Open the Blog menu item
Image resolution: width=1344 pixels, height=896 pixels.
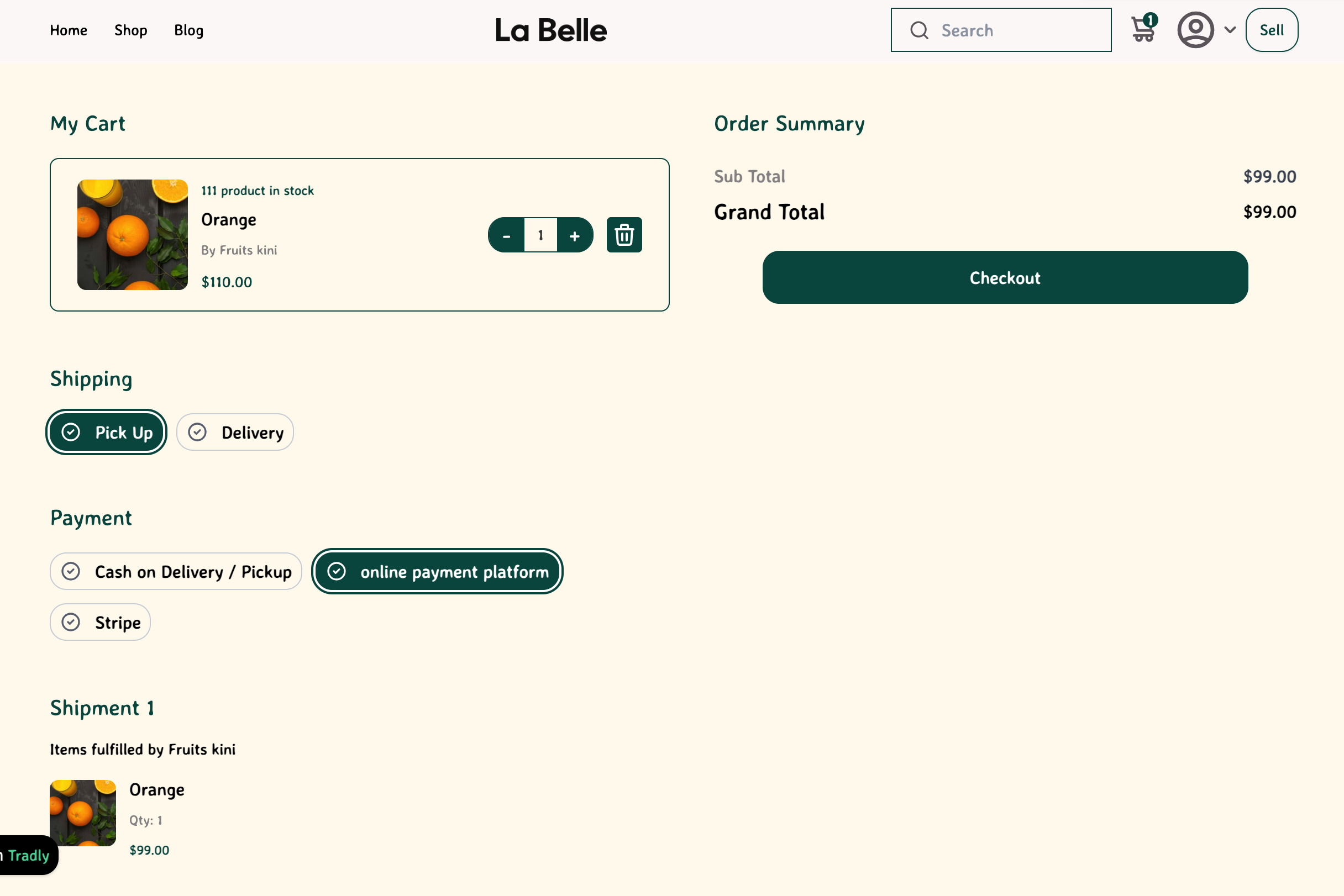(188, 30)
